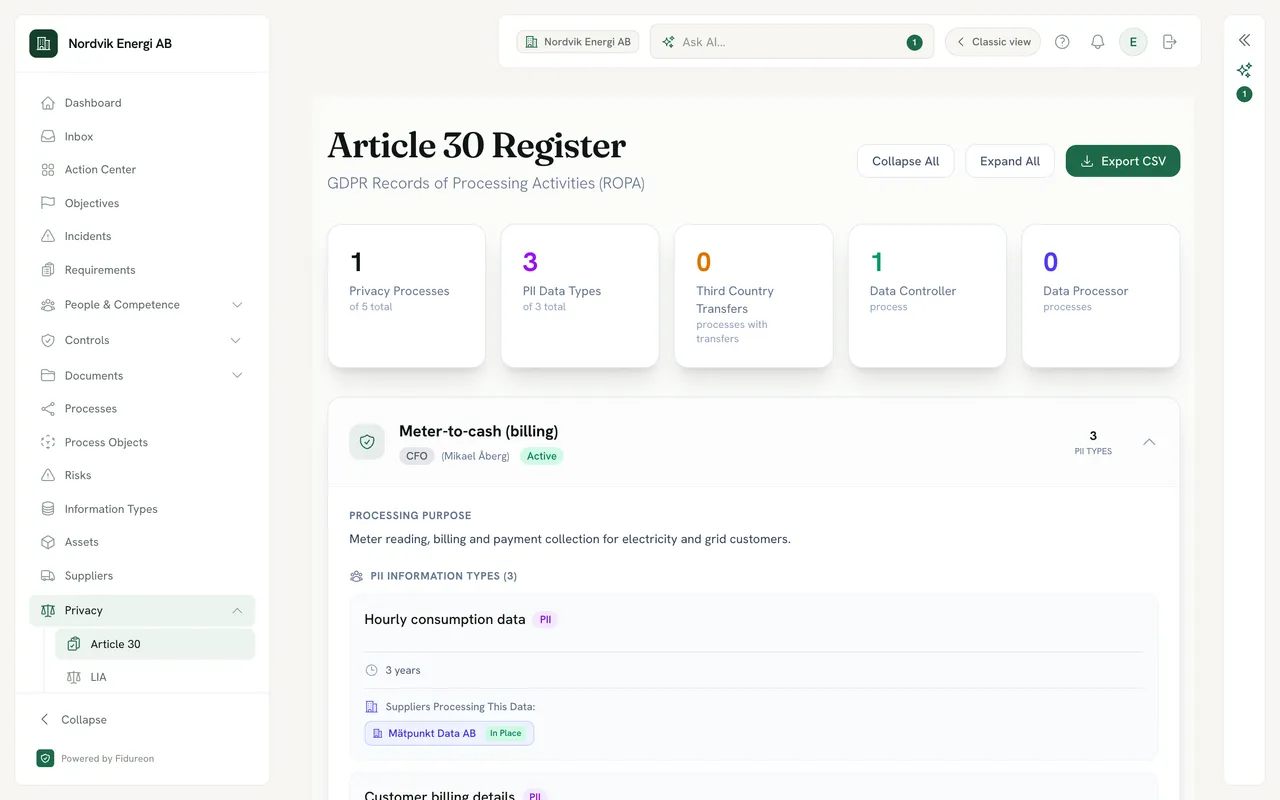Expand People & Competence menu
The image size is (1280, 800).
click(x=142, y=305)
